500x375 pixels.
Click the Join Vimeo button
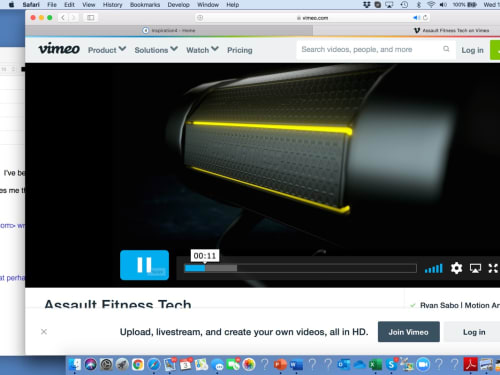[409, 332]
